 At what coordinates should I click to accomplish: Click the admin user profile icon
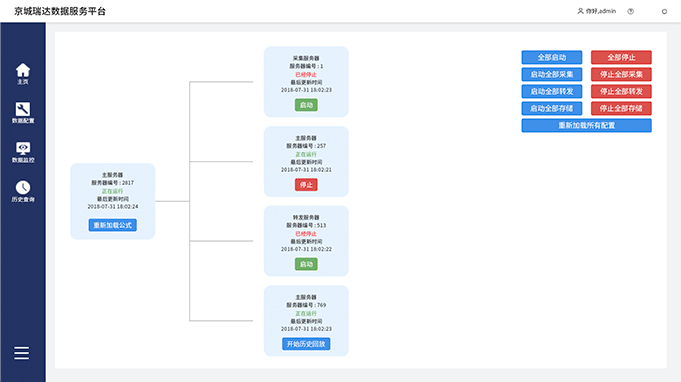pyautogui.click(x=580, y=11)
